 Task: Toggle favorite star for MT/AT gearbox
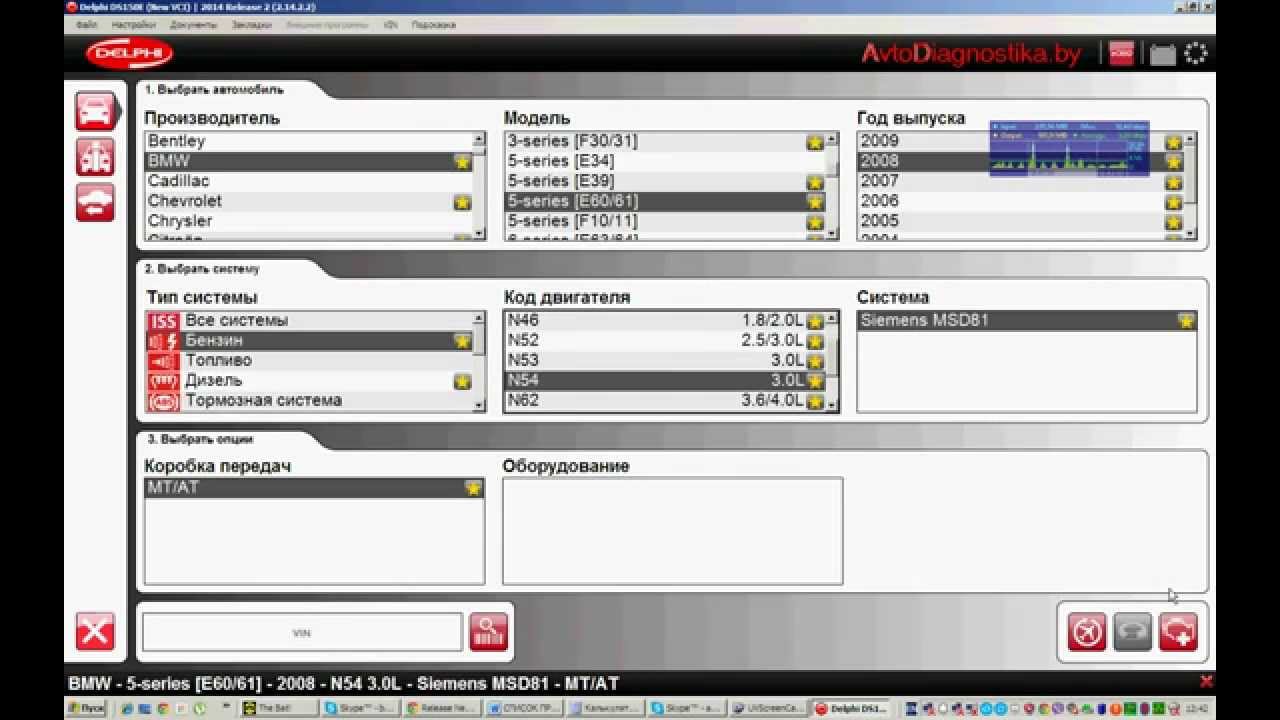click(473, 488)
